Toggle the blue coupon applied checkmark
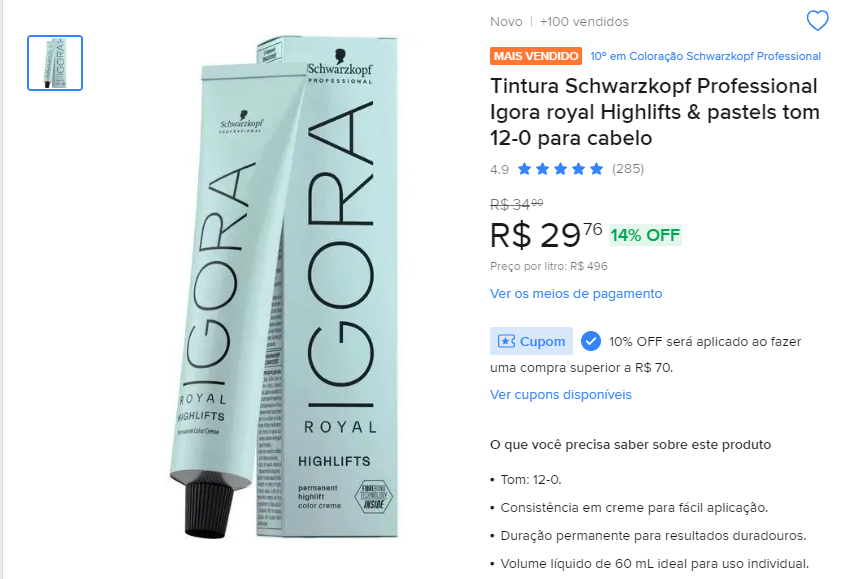The width and height of the screenshot is (843, 579). pyautogui.click(x=590, y=341)
